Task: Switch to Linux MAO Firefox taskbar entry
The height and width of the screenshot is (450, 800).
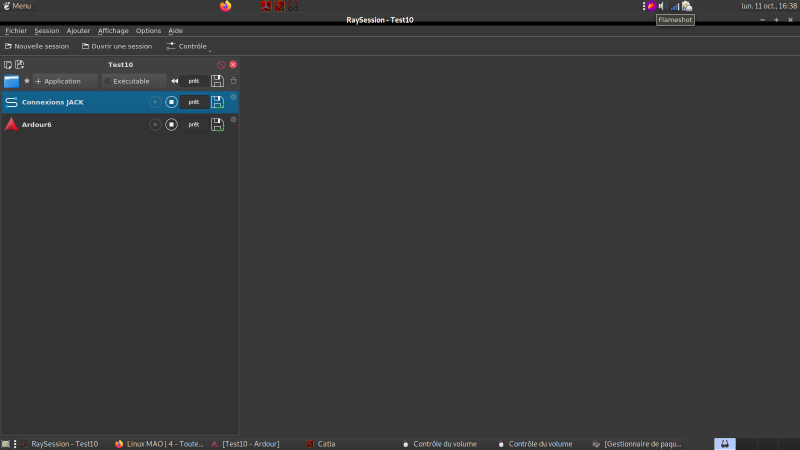Action: (159, 444)
